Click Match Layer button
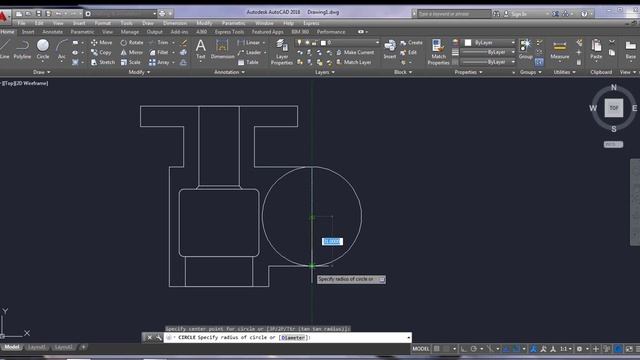Viewport: 640px width, 360px height. (x=353, y=62)
